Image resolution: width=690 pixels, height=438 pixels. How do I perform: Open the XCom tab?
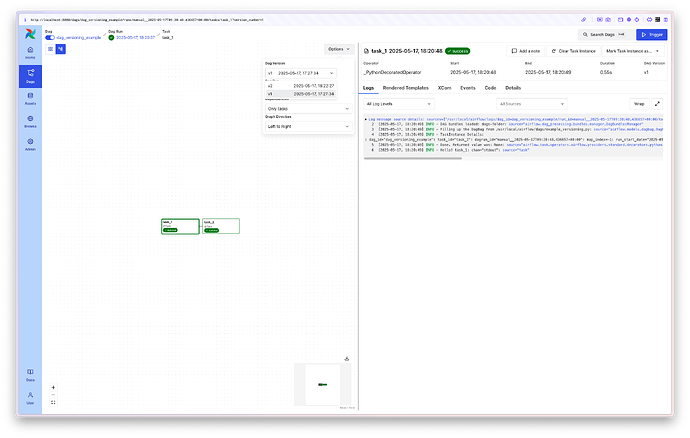[x=445, y=88]
